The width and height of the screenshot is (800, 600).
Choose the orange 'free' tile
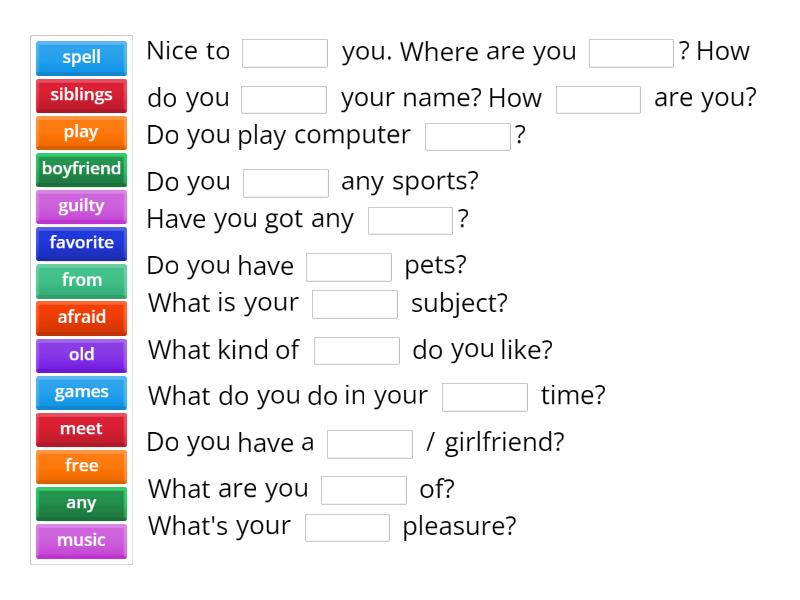click(x=80, y=466)
